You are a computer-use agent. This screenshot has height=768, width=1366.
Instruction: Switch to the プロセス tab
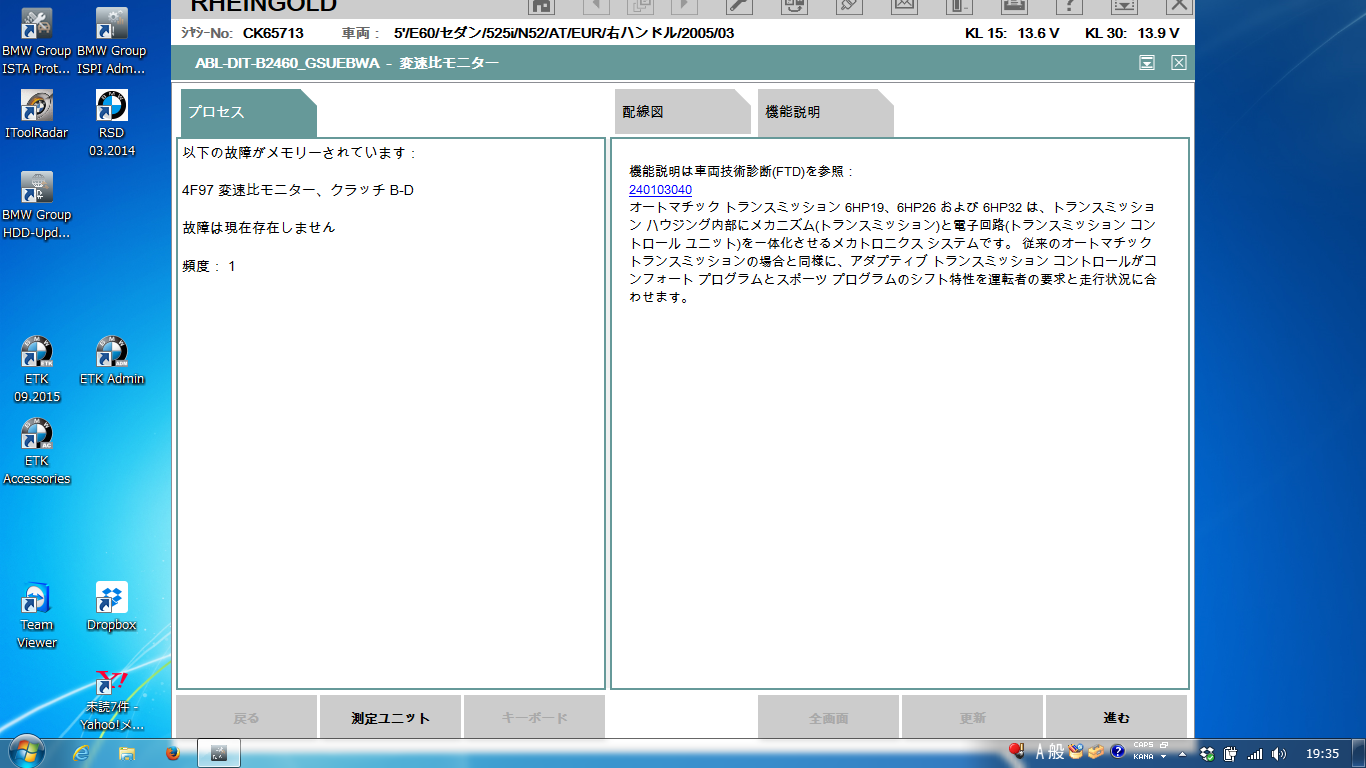(x=248, y=112)
